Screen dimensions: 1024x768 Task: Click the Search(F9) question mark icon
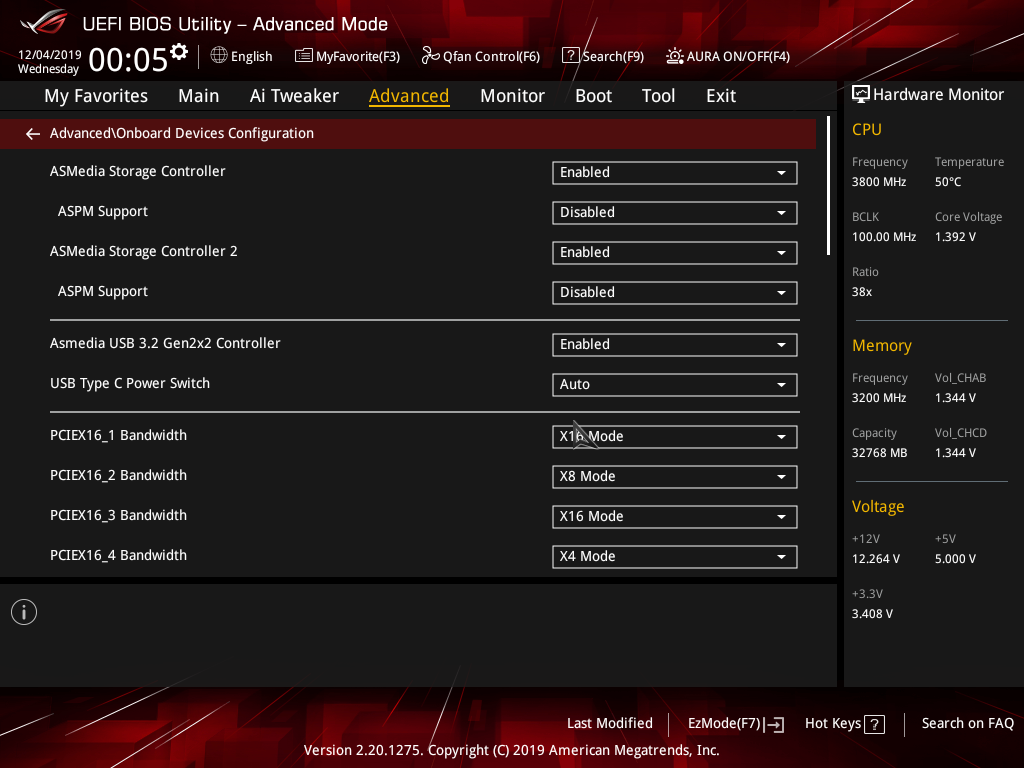click(x=570, y=56)
